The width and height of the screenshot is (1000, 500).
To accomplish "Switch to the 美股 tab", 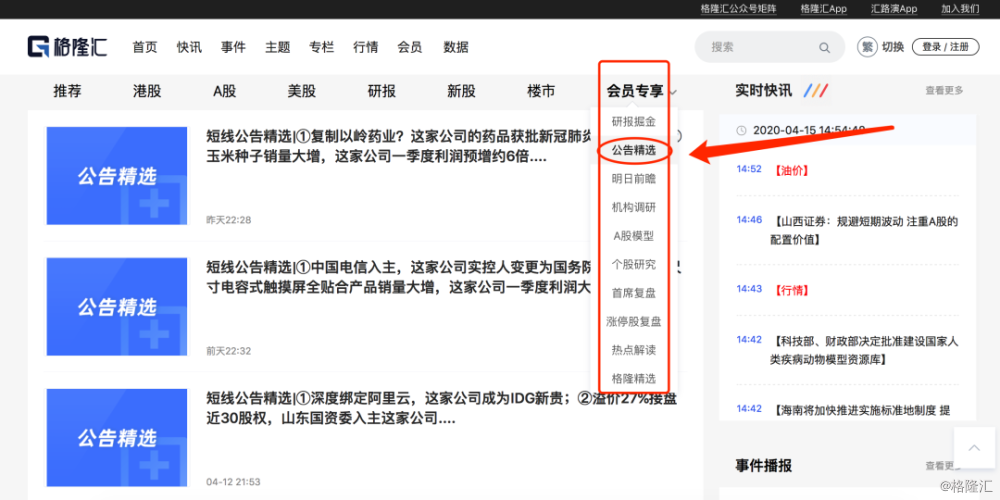I will pyautogui.click(x=302, y=91).
